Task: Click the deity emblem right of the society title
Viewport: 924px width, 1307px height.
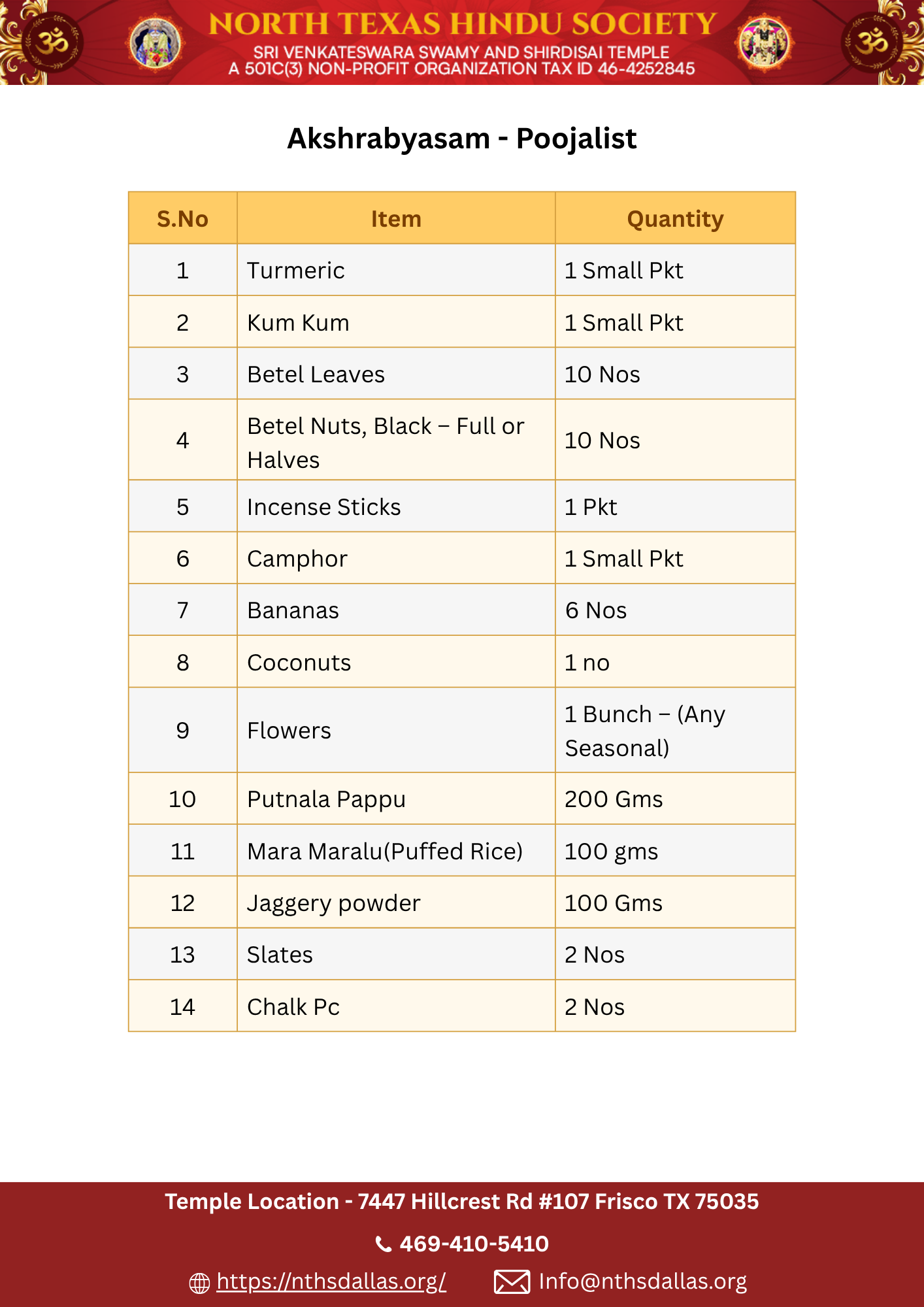Action: click(765, 42)
